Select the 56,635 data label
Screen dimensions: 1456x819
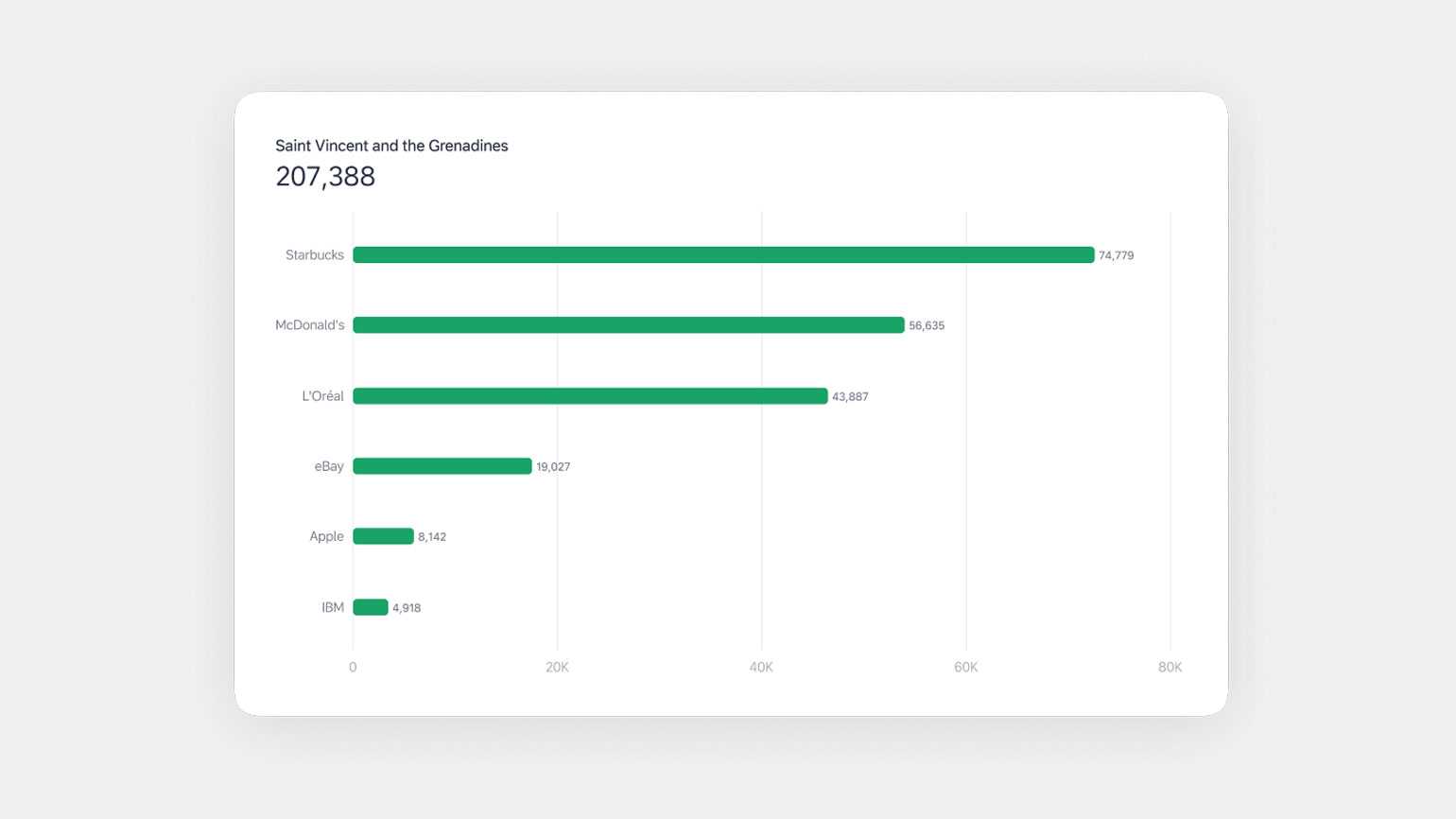[x=927, y=325]
